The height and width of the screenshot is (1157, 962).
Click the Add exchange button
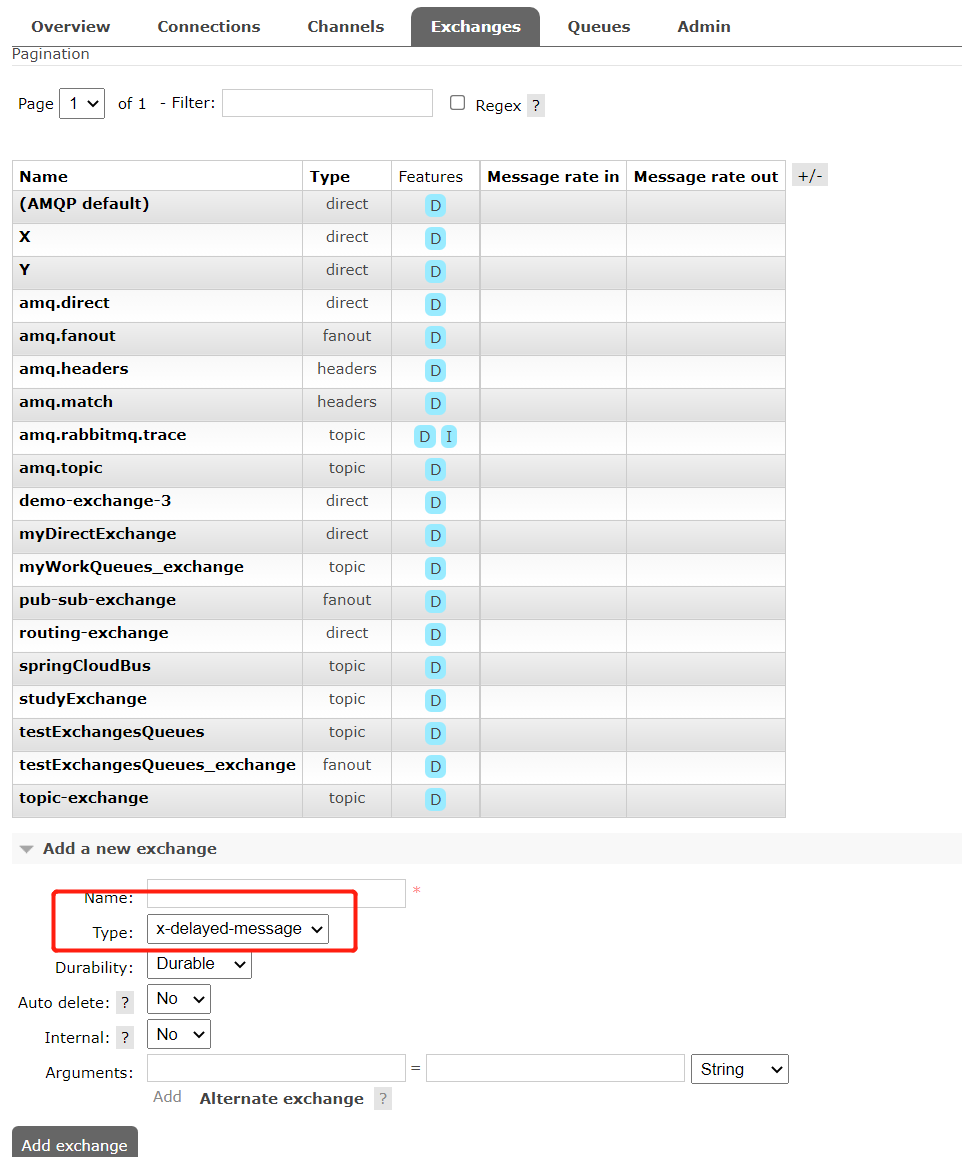(x=75, y=1143)
